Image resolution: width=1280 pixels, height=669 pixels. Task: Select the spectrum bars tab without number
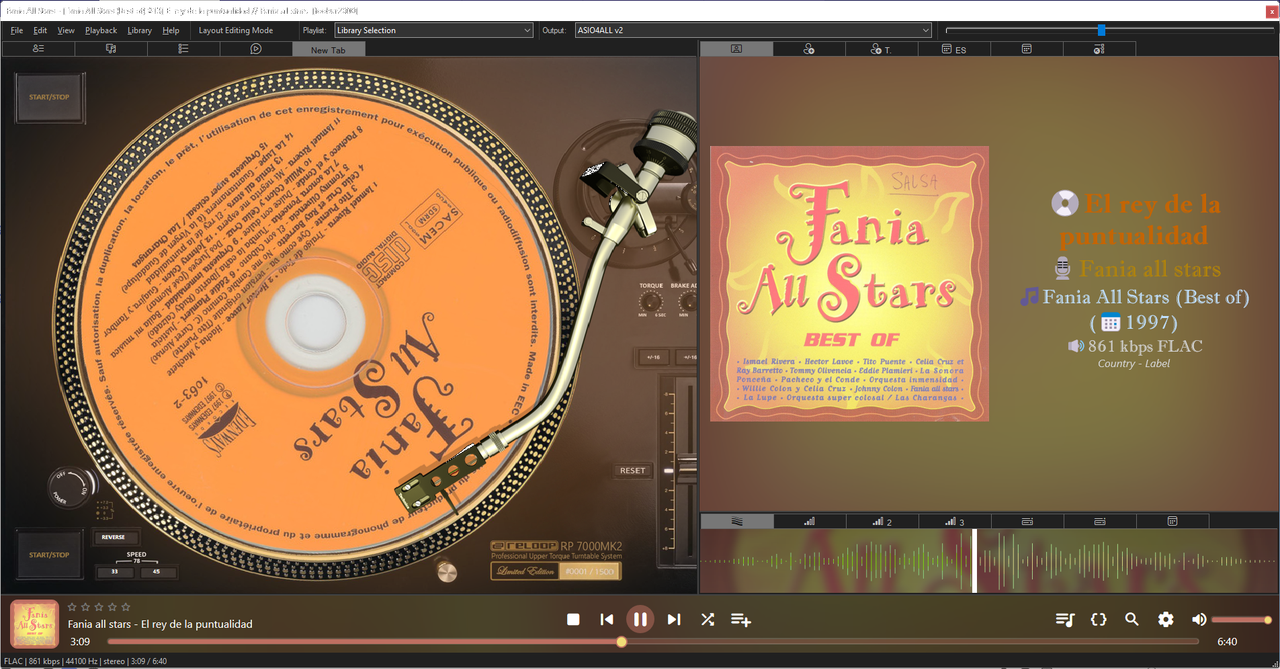809,521
